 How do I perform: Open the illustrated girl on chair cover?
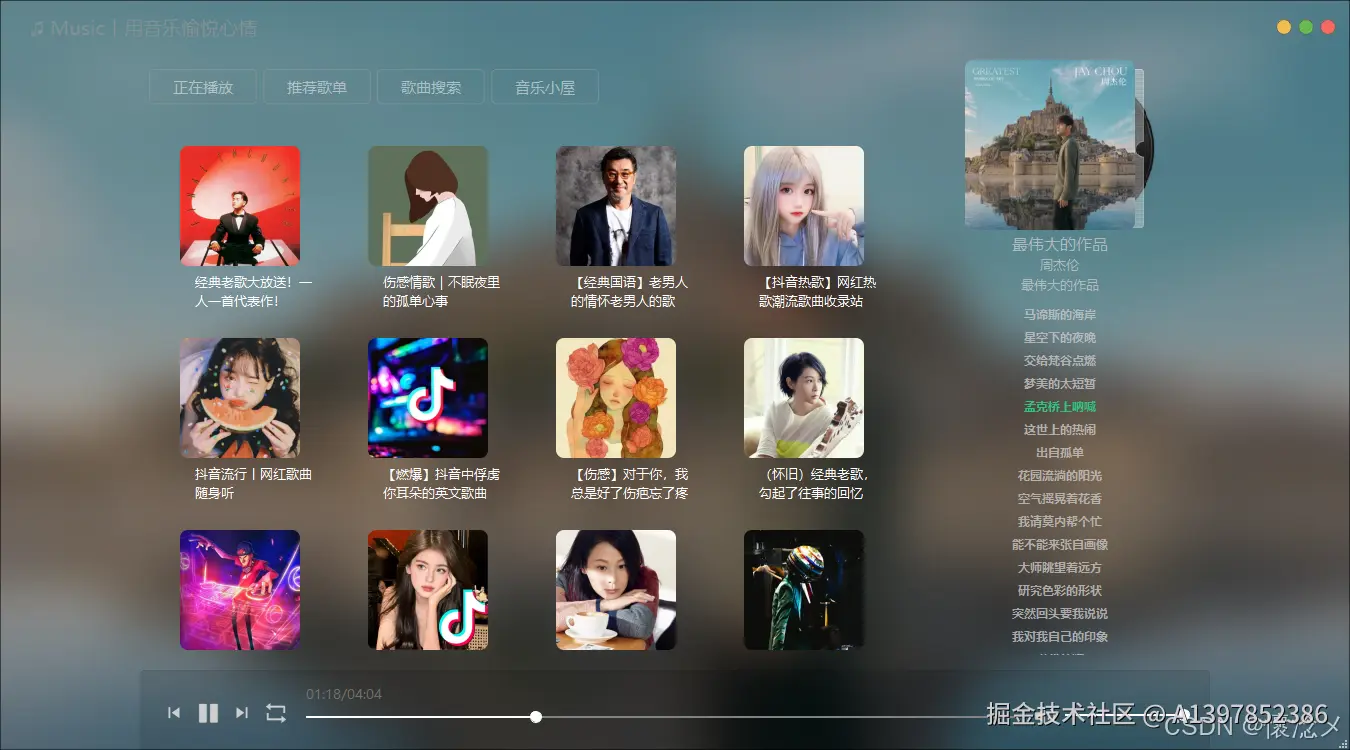click(x=428, y=206)
